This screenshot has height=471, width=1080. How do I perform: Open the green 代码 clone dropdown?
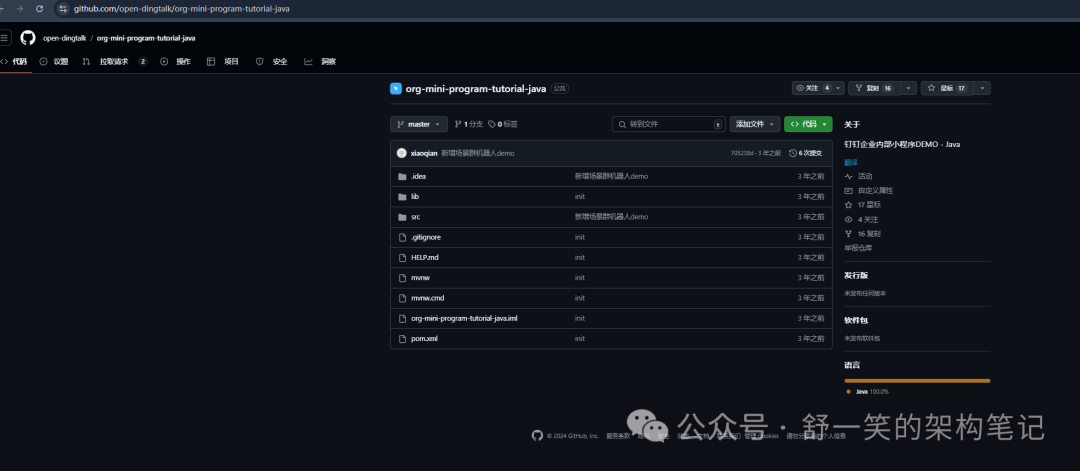point(808,124)
